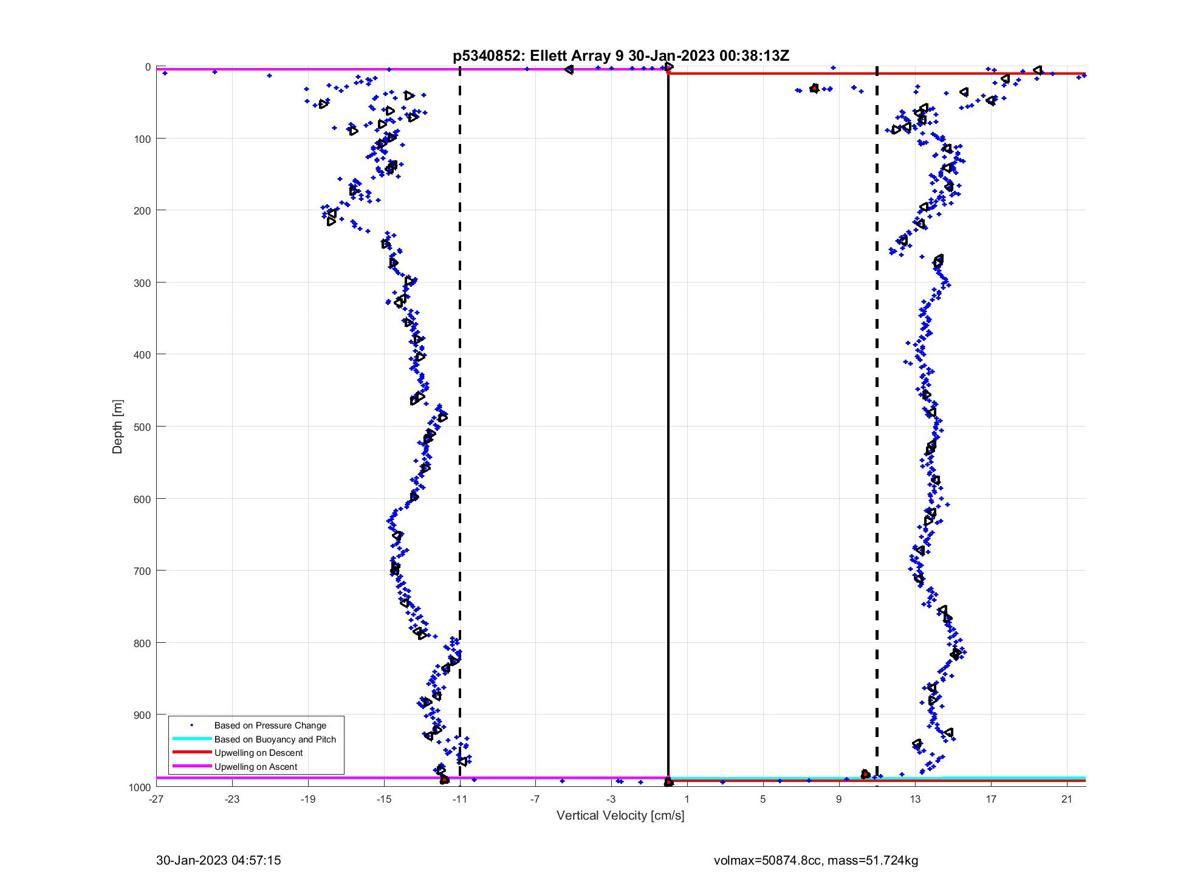
Task: Click x-axis tick label -3
Action: [x=611, y=799]
